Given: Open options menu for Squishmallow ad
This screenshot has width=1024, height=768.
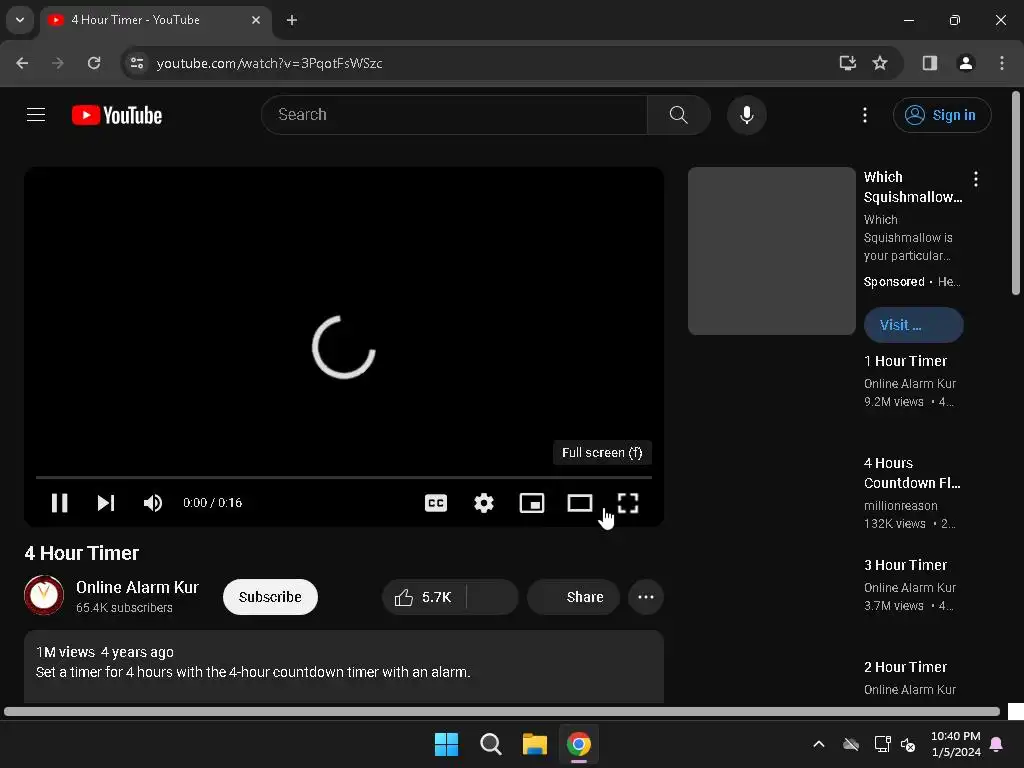Looking at the screenshot, I should coord(976,178).
